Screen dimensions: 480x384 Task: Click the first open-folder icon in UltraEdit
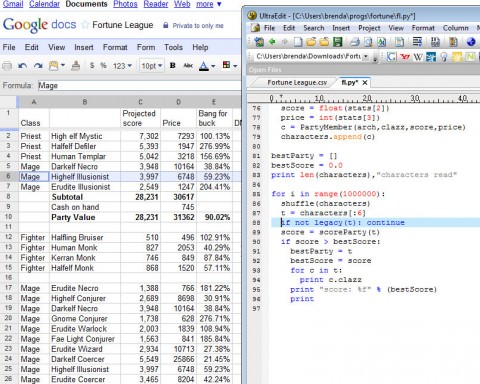(311, 42)
